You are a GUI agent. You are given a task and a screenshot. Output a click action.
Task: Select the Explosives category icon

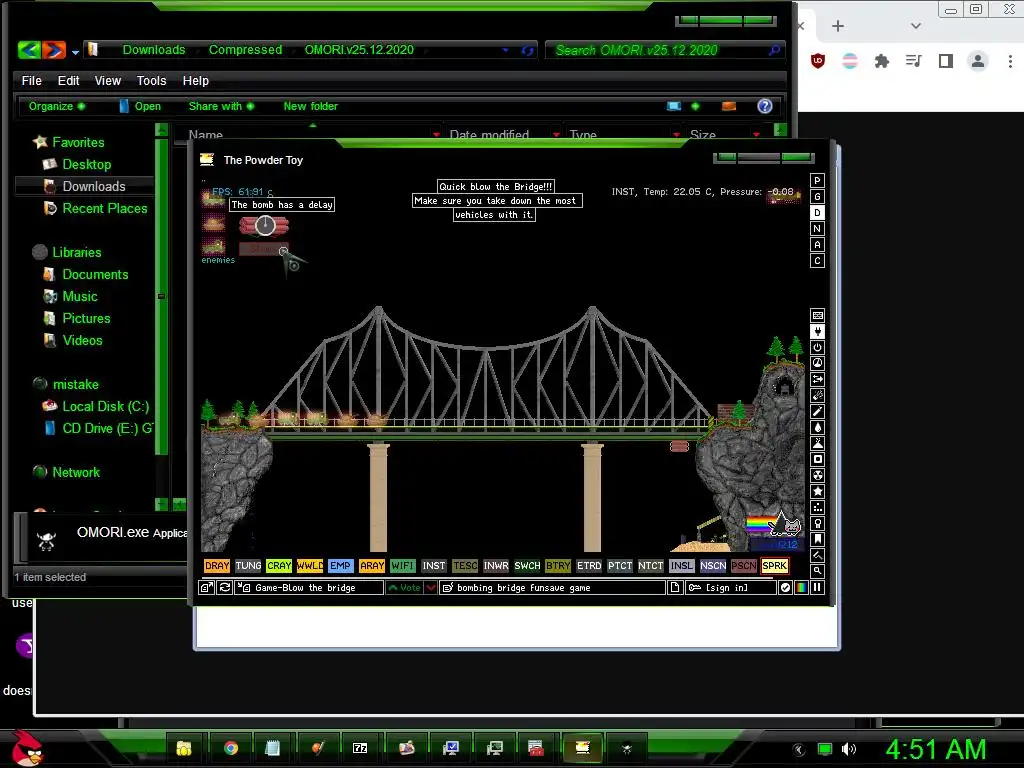point(817,395)
